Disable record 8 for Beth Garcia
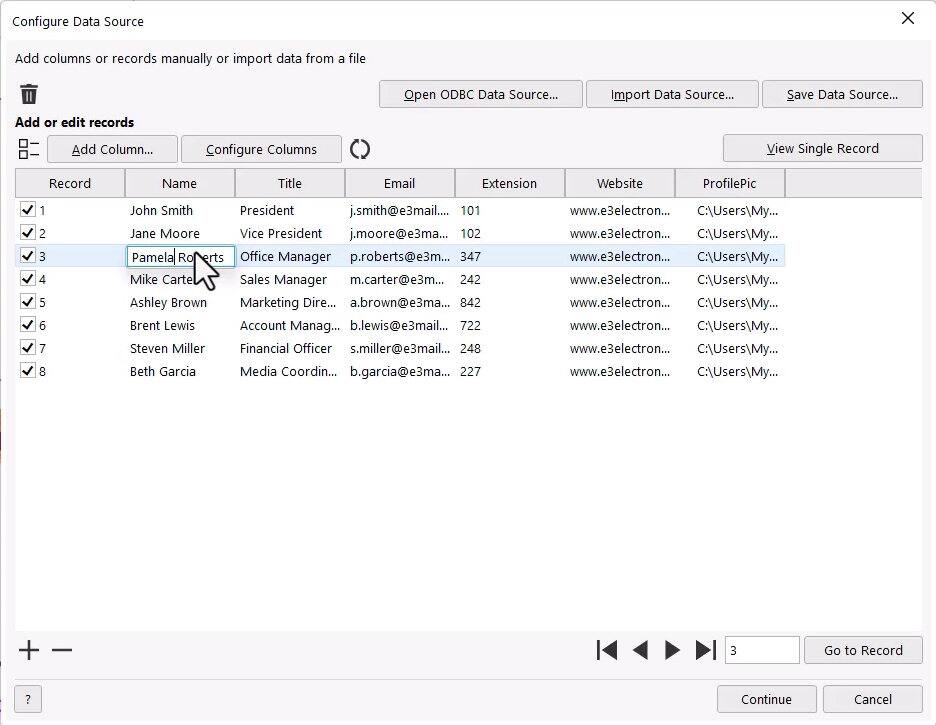The width and height of the screenshot is (936, 725). point(27,371)
